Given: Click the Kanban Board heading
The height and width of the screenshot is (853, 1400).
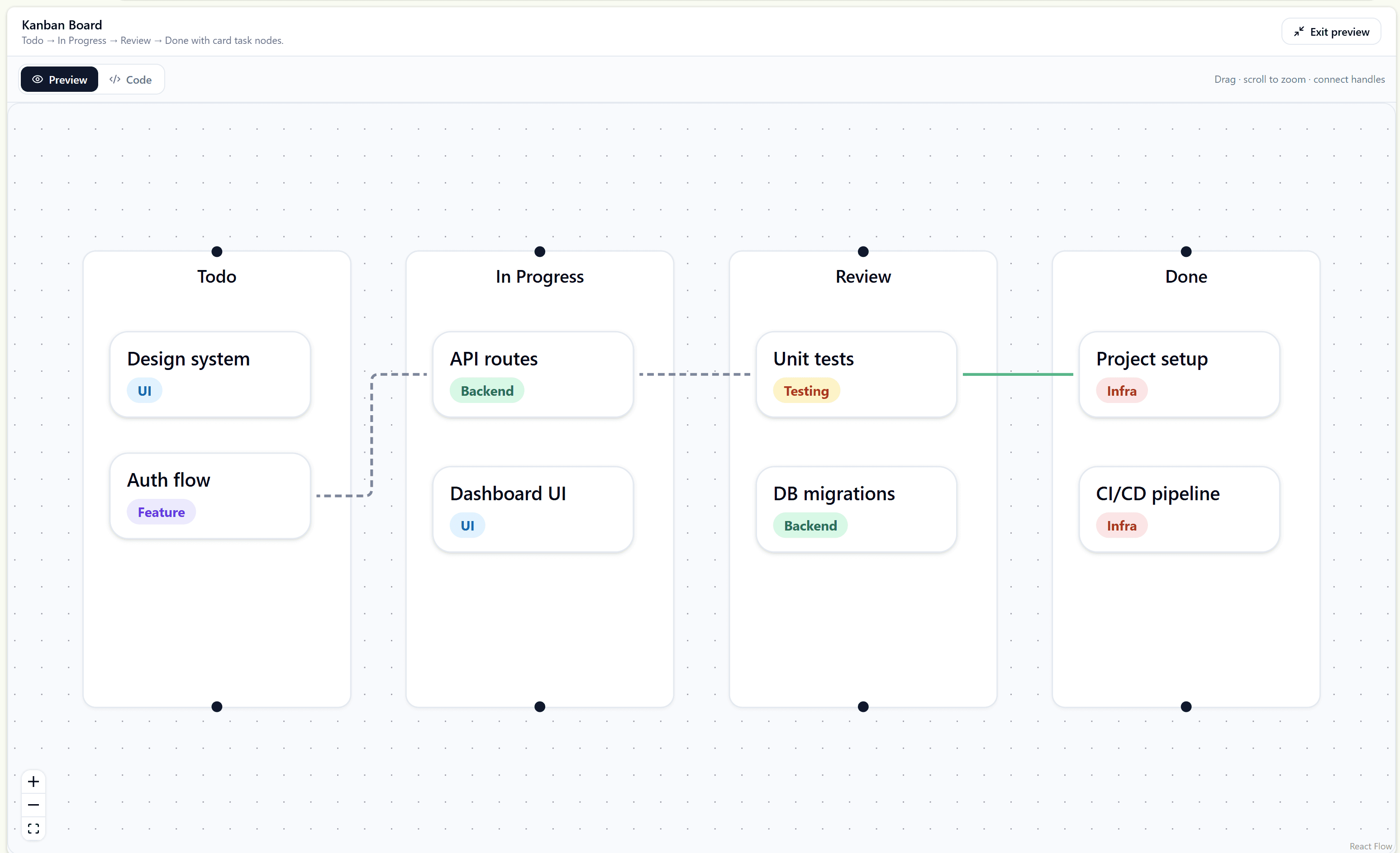Looking at the screenshot, I should pos(62,25).
